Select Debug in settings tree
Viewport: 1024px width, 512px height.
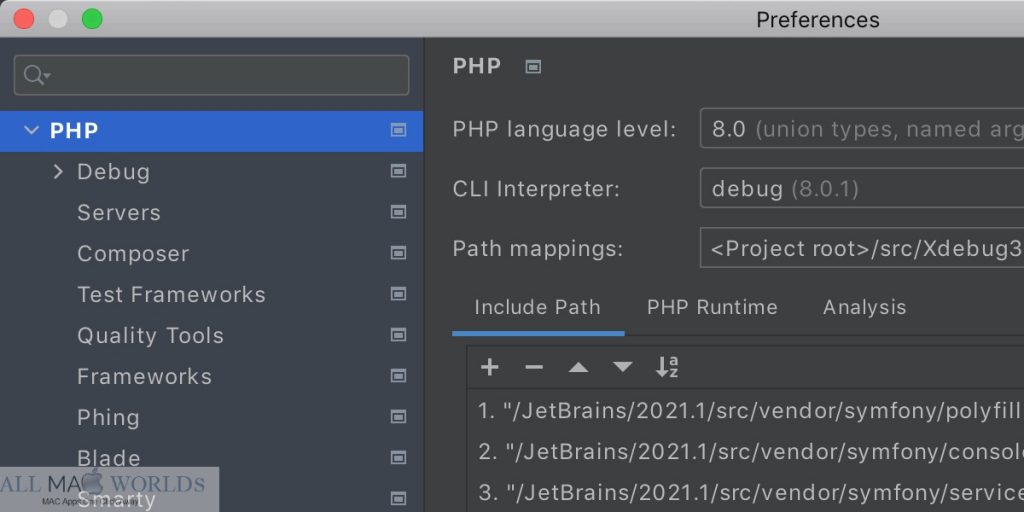tap(212, 172)
